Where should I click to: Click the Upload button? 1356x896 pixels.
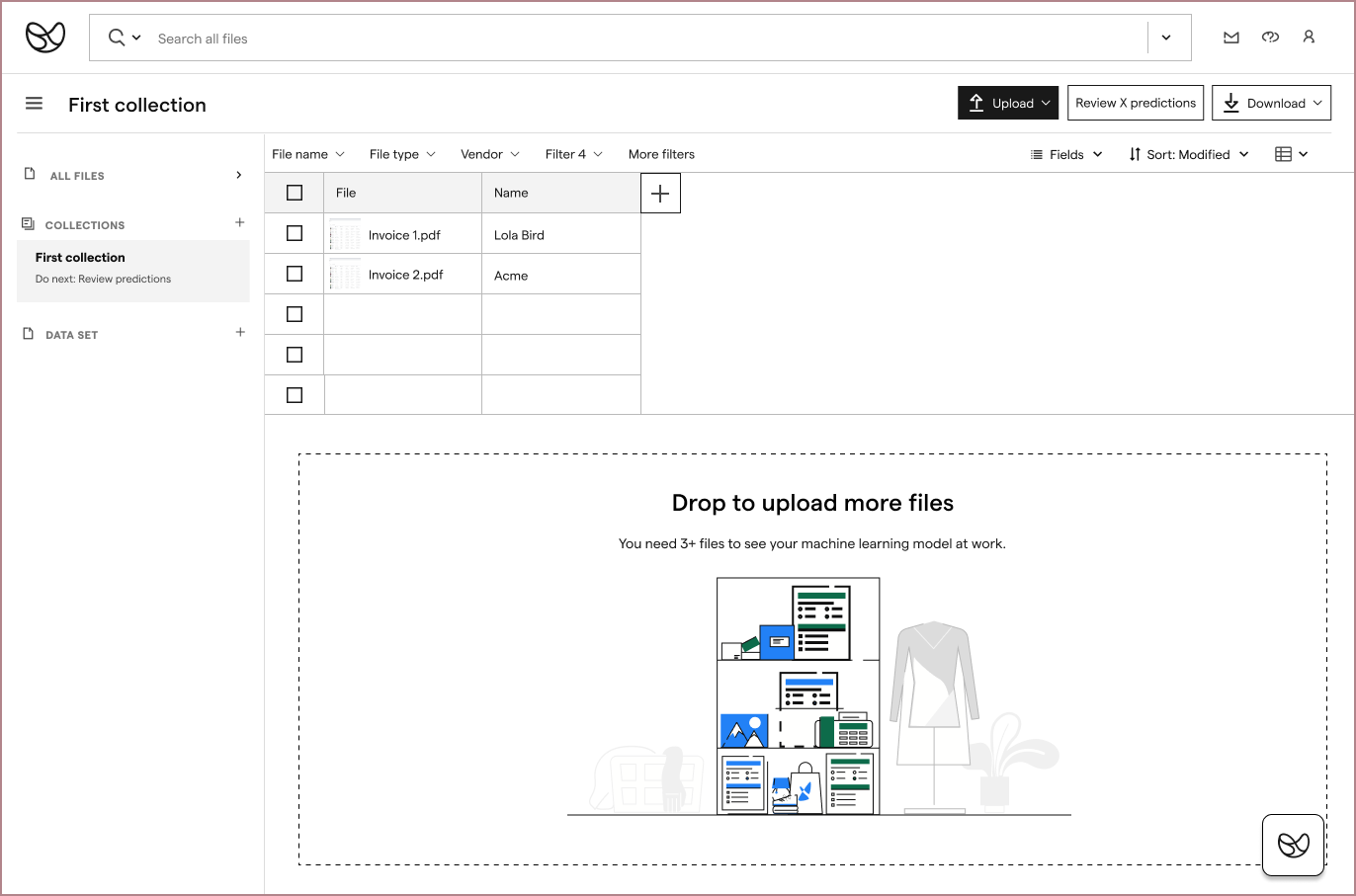tap(1008, 102)
